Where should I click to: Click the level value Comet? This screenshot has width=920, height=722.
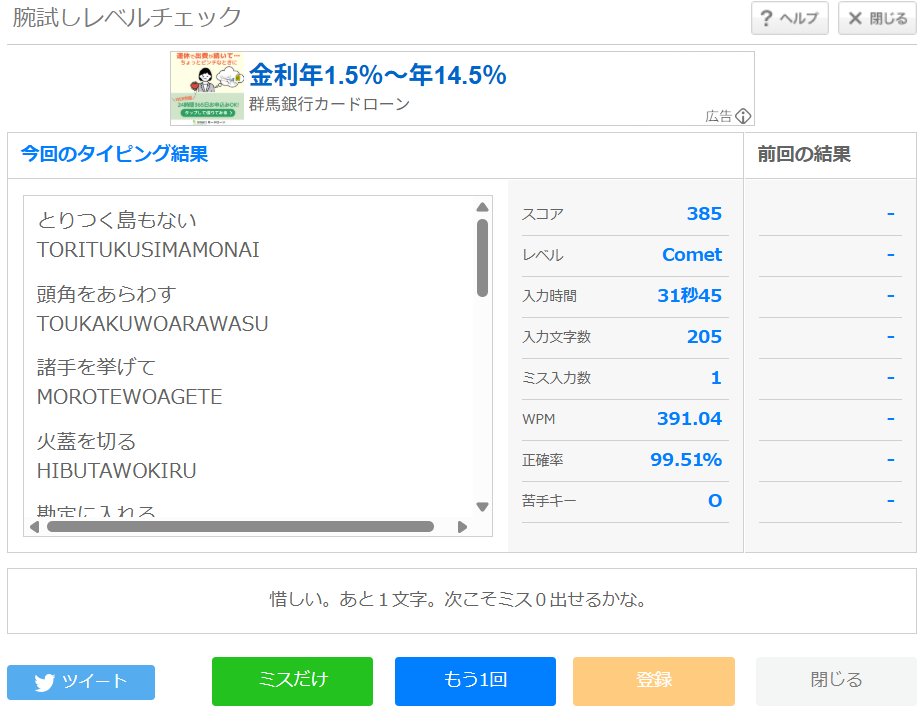(x=692, y=255)
